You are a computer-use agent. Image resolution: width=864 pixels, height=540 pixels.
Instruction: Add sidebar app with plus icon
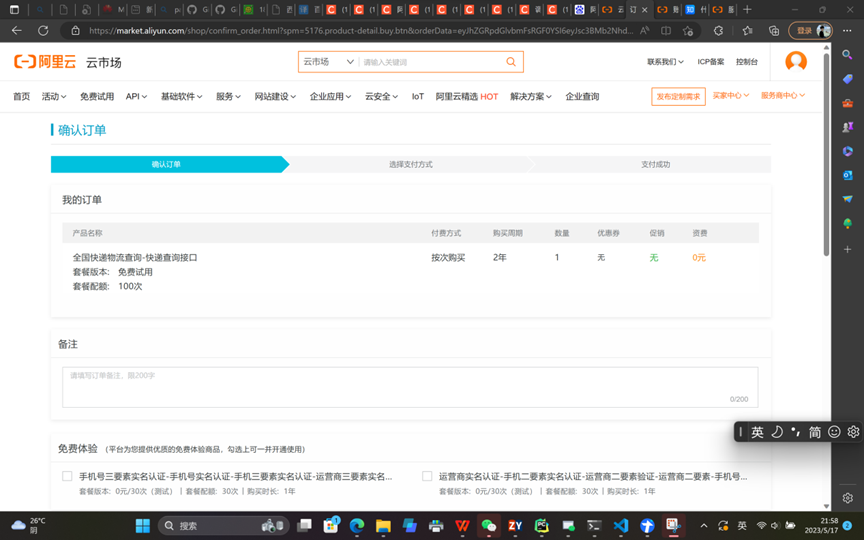click(x=847, y=250)
